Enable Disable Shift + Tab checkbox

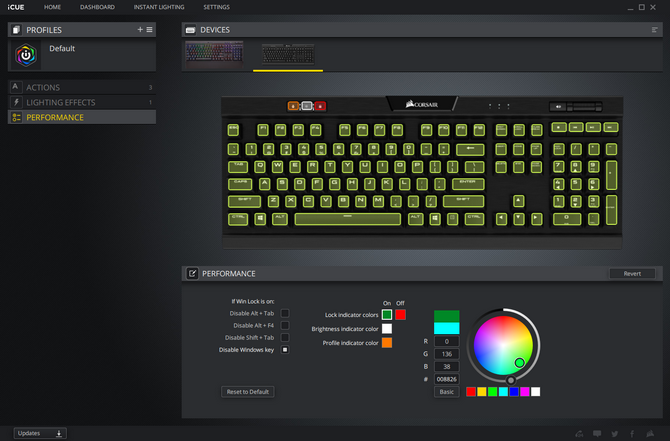pyautogui.click(x=285, y=337)
